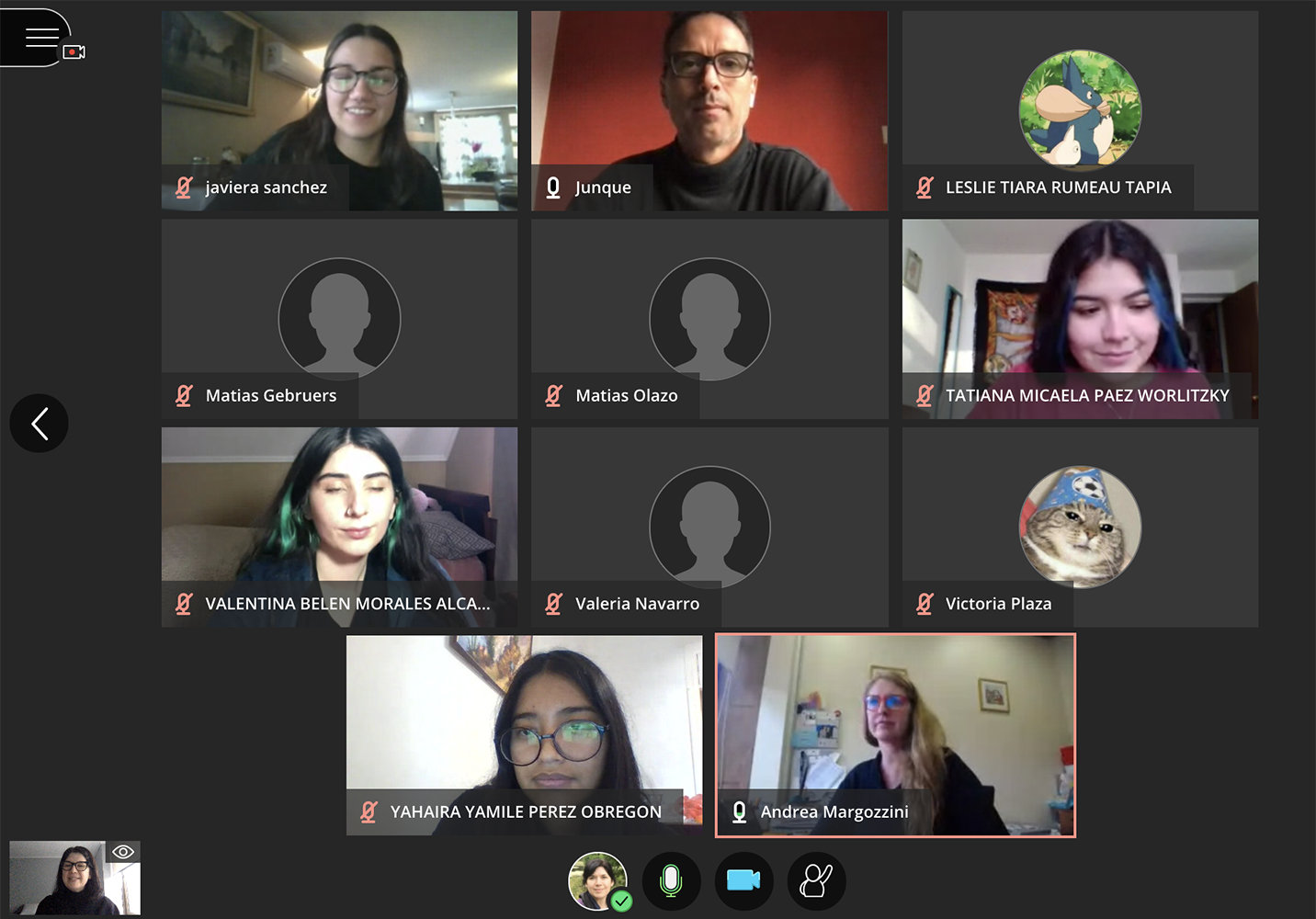Select Valentina Belen Morales video tile
The height and width of the screenshot is (919, 1316).
[x=339, y=527]
